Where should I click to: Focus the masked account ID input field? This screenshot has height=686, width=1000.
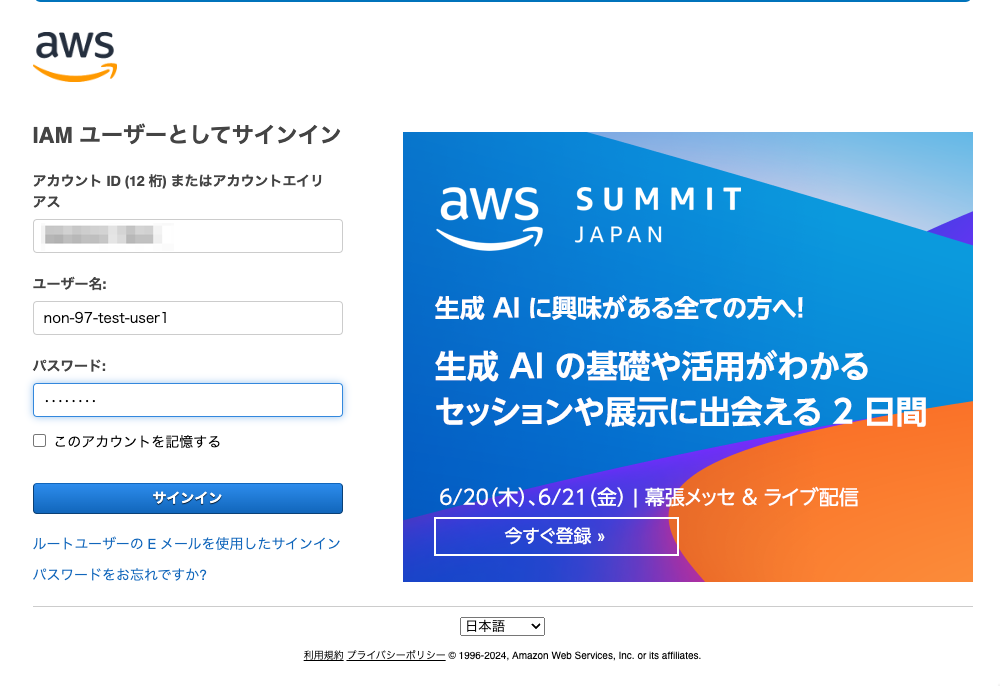[187, 235]
